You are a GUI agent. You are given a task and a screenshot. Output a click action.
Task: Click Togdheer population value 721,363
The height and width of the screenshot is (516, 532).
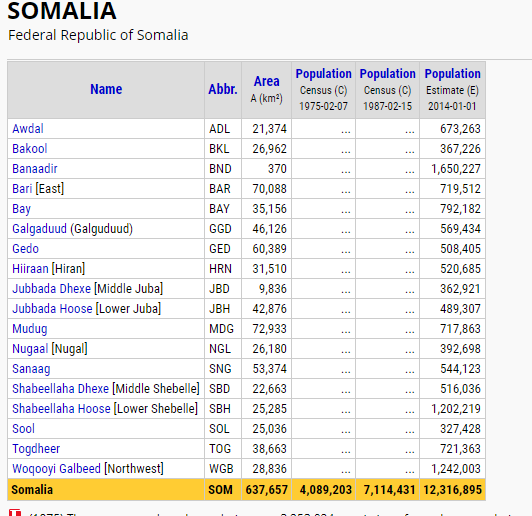click(x=460, y=449)
